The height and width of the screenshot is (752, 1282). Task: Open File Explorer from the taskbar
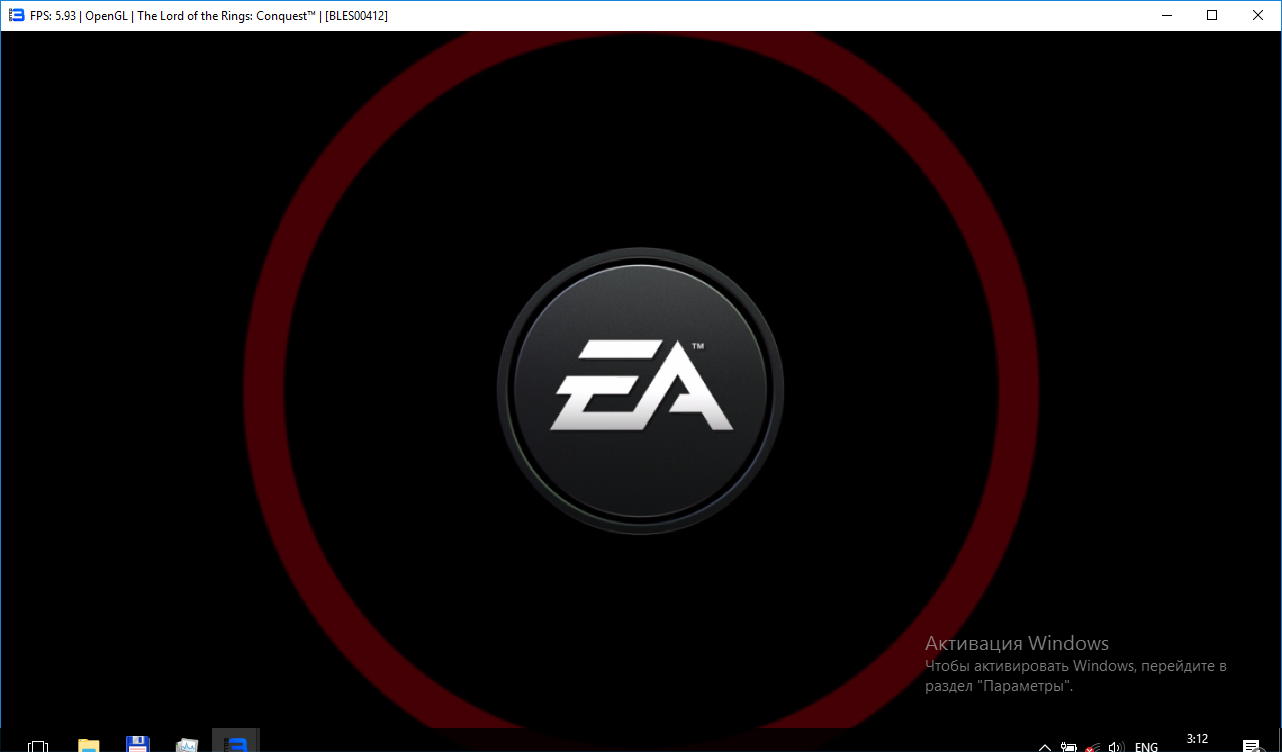point(89,744)
